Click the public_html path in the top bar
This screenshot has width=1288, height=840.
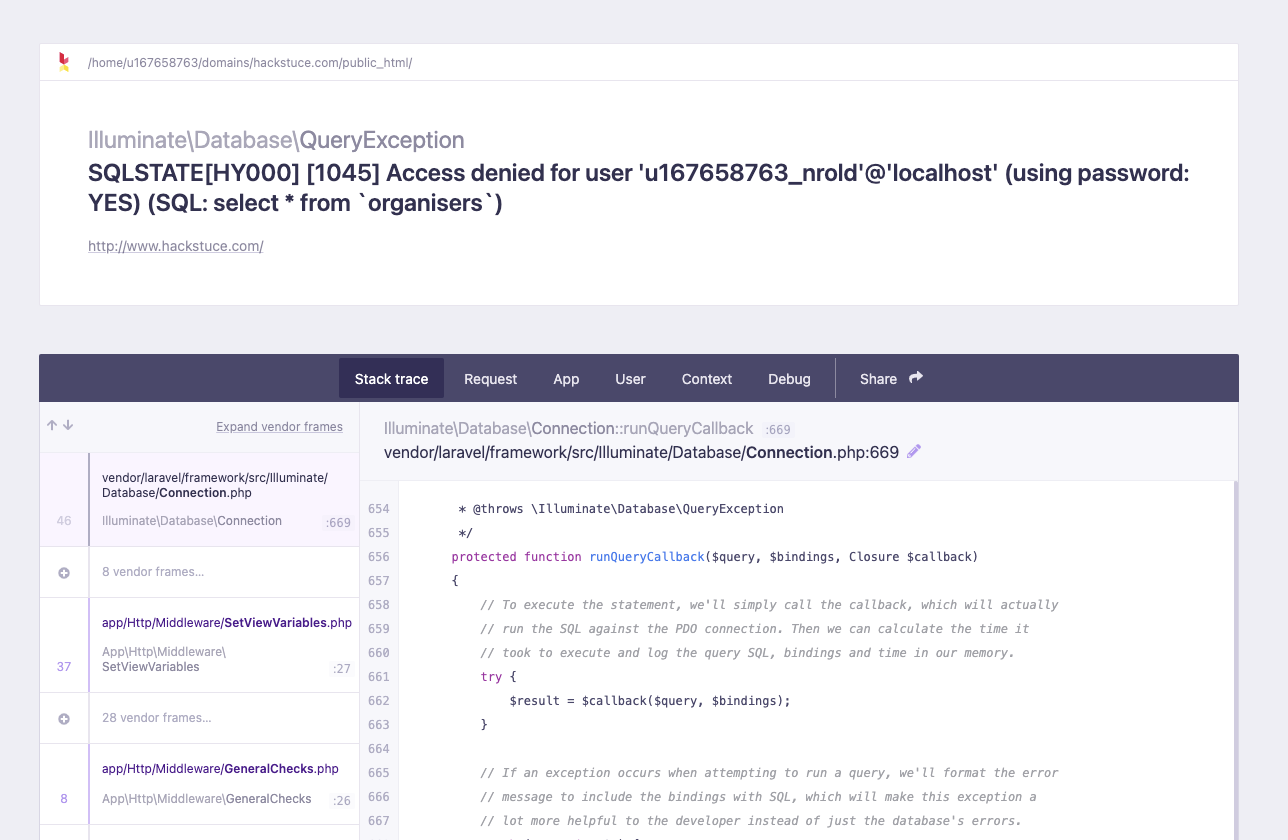pyautogui.click(x=248, y=62)
